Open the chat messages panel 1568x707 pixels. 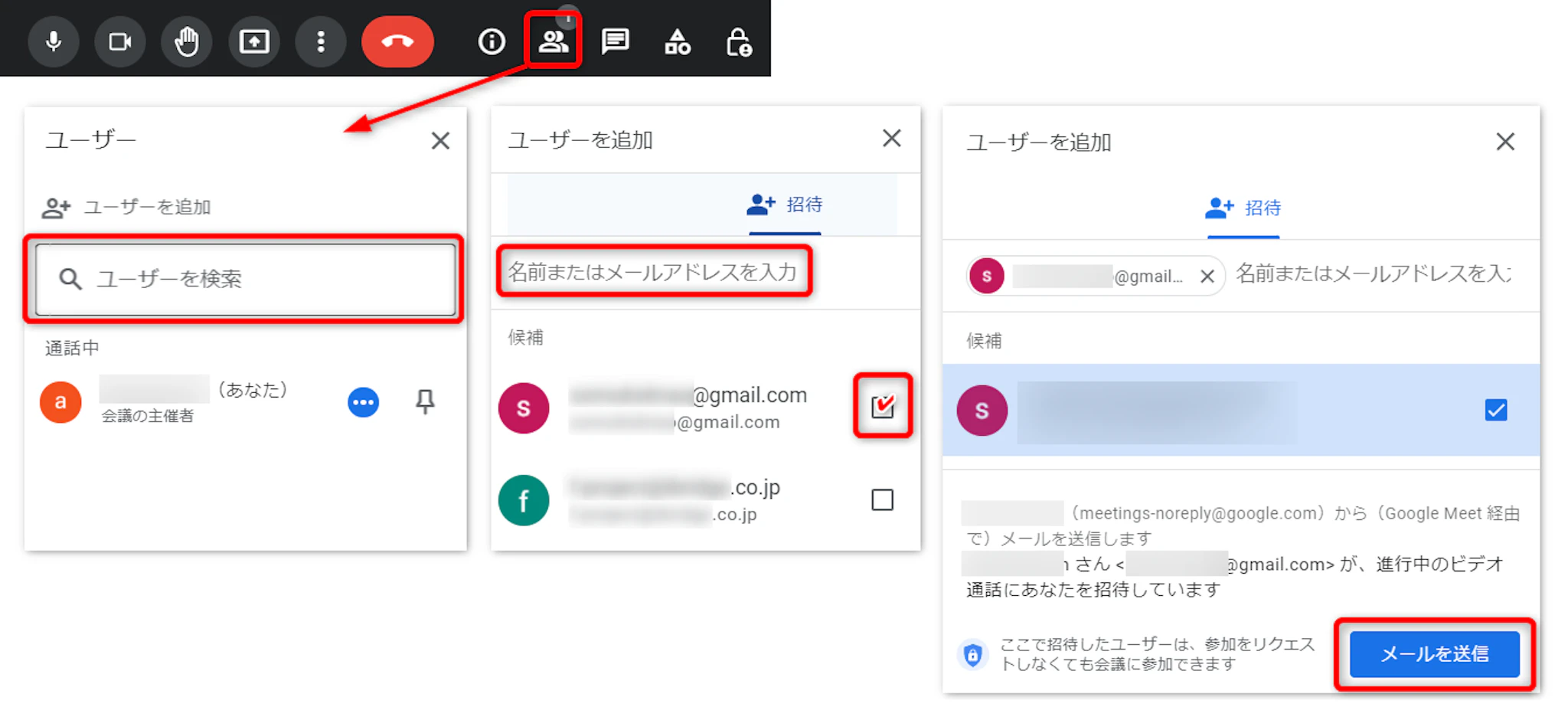(615, 41)
